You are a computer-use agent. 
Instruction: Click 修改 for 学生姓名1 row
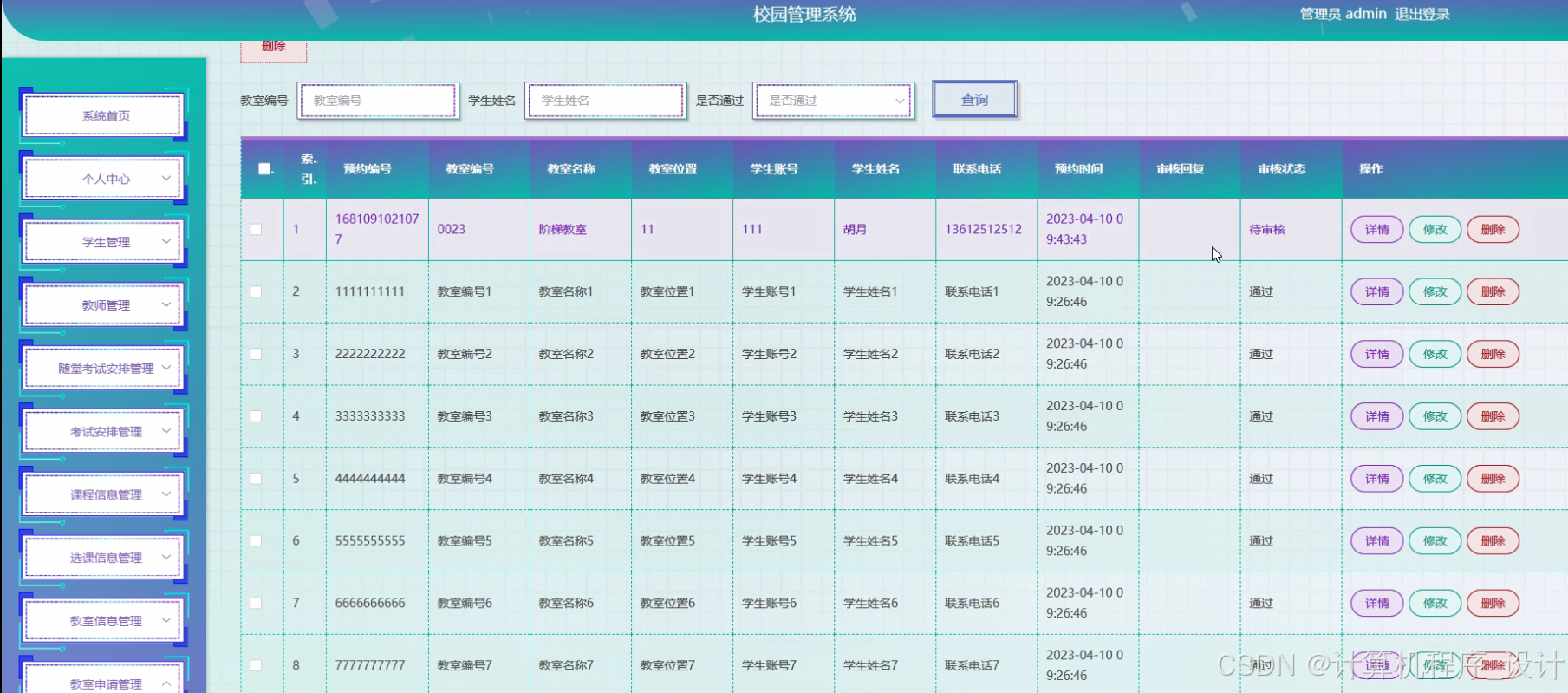point(1435,291)
